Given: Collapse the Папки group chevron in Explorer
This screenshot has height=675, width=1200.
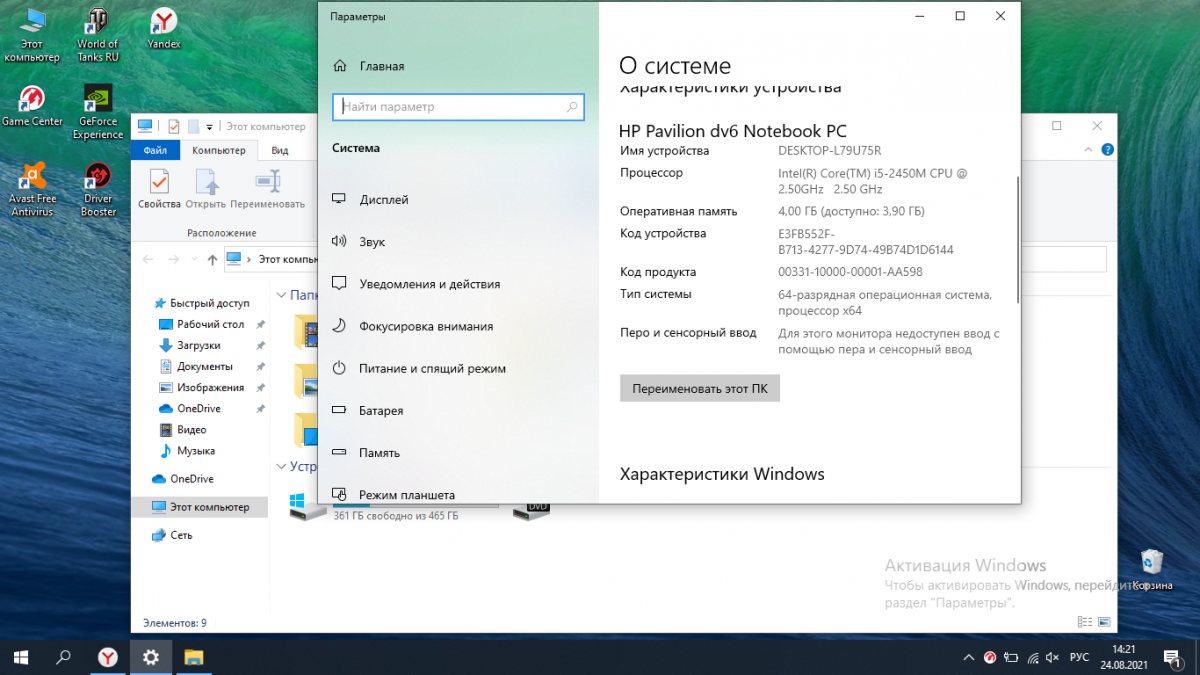Looking at the screenshot, I should pyautogui.click(x=281, y=296).
